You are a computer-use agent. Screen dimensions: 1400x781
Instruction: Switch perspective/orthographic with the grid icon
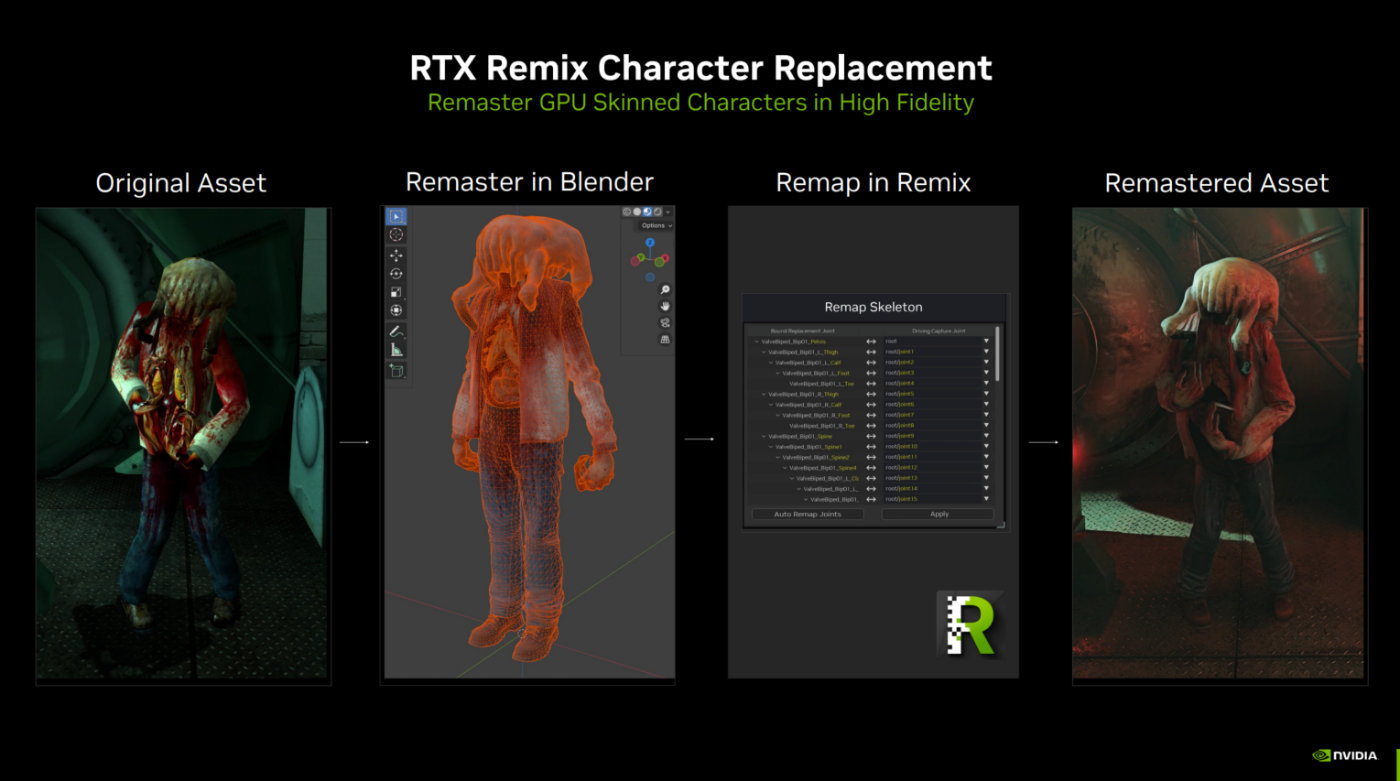pyautogui.click(x=665, y=340)
